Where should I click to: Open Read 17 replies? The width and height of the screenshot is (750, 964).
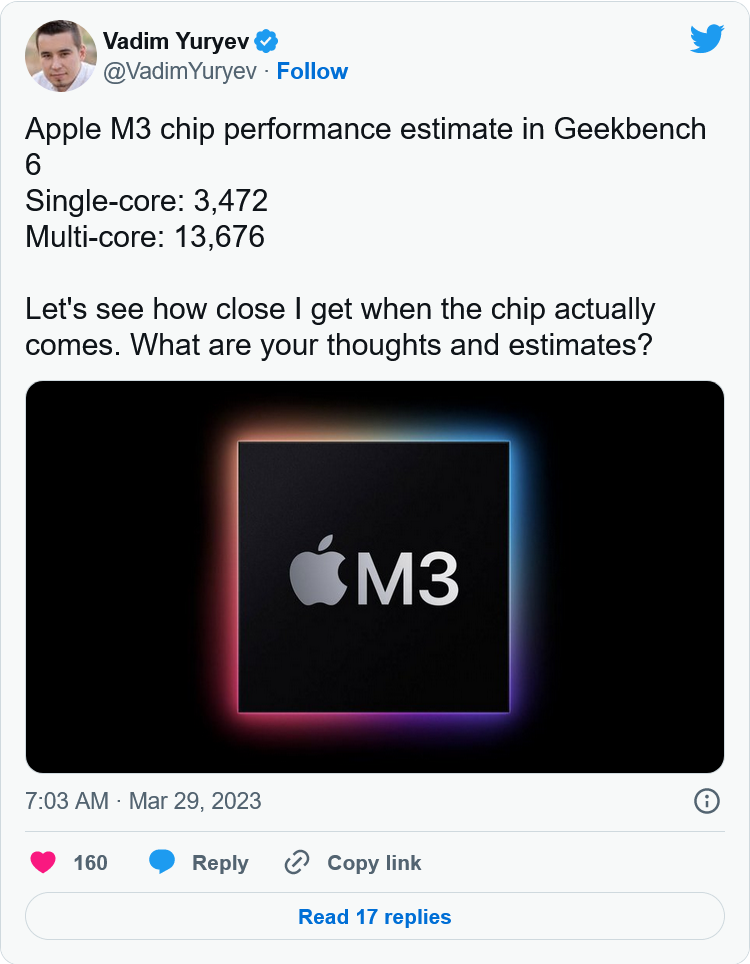[x=375, y=917]
